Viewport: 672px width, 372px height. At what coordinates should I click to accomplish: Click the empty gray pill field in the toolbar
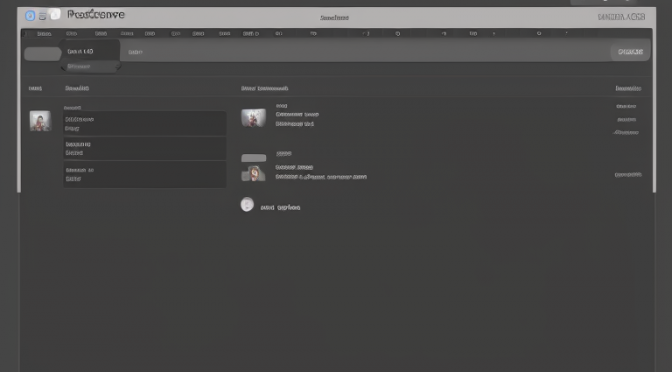[x=42, y=54]
